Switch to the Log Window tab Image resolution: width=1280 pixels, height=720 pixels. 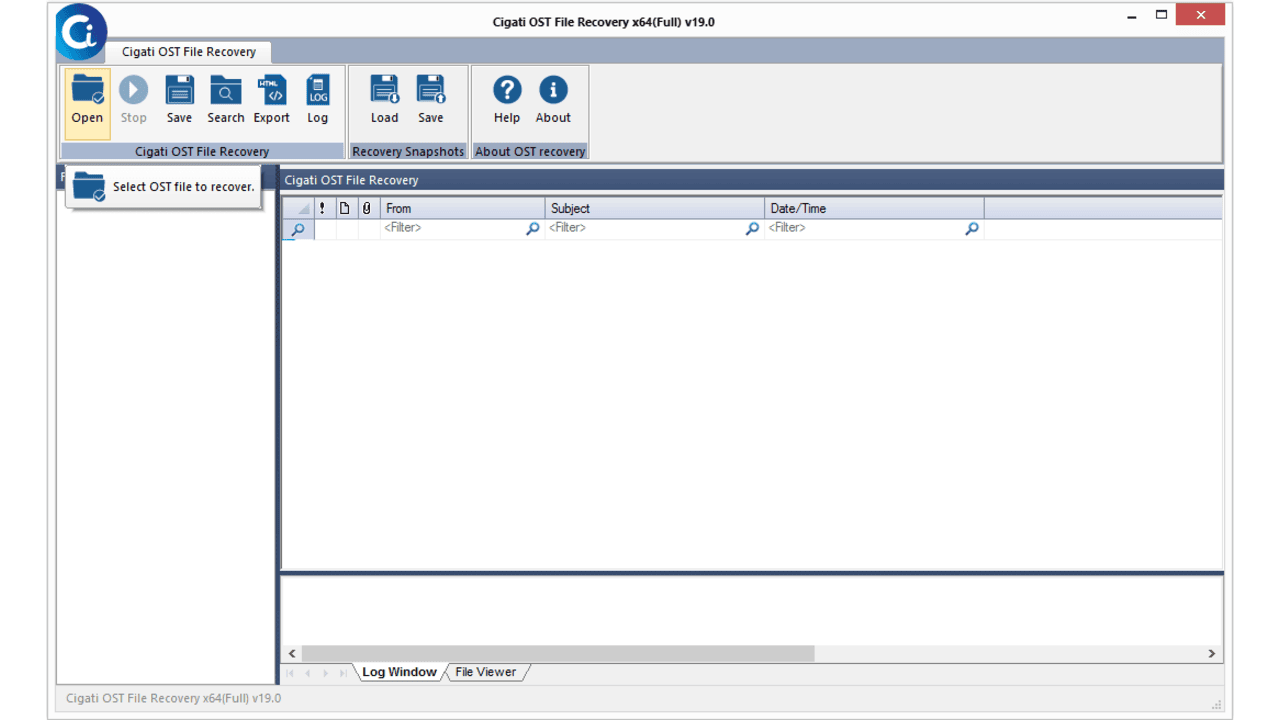pos(399,672)
